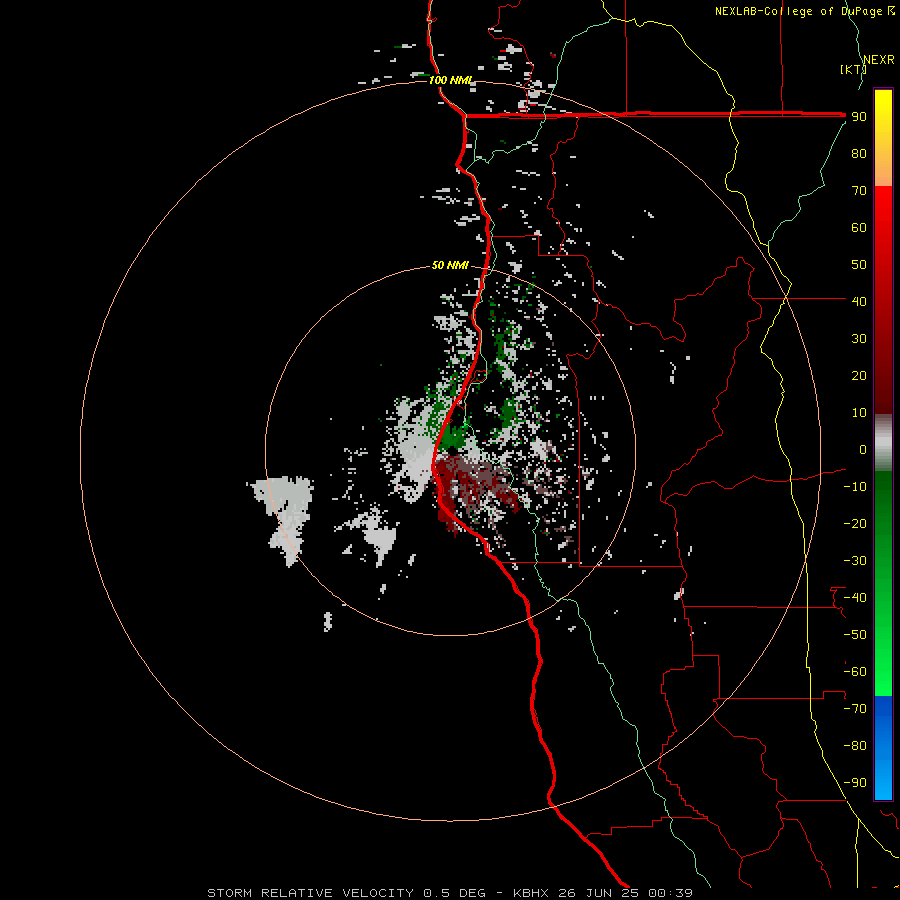Click the 0.5 DEG elevation text in caption
This screenshot has height=900, width=900.
(x=454, y=893)
